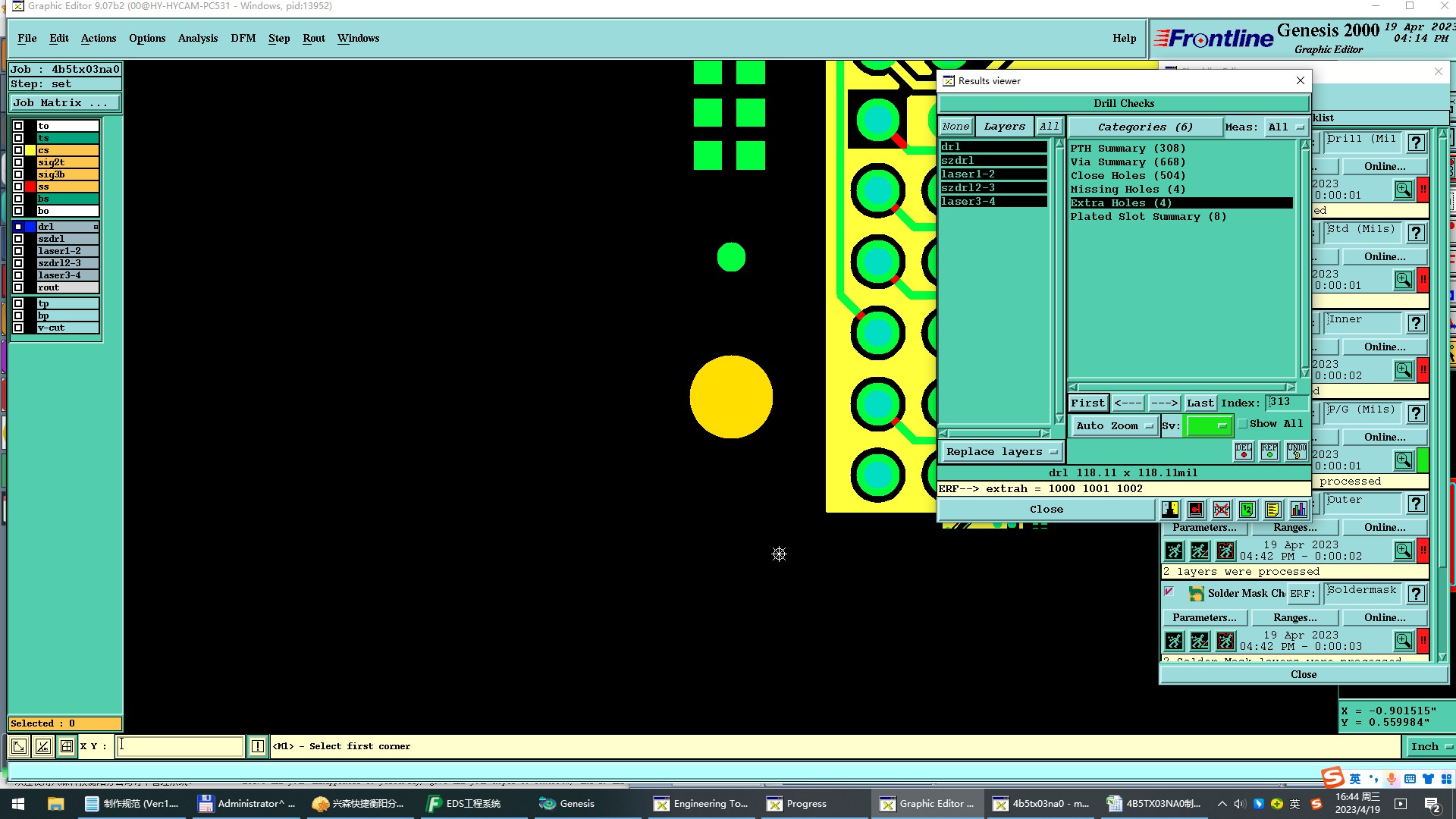Image resolution: width=1456 pixels, height=819 pixels.
Task: Open the Analysis menu
Action: [x=198, y=39]
